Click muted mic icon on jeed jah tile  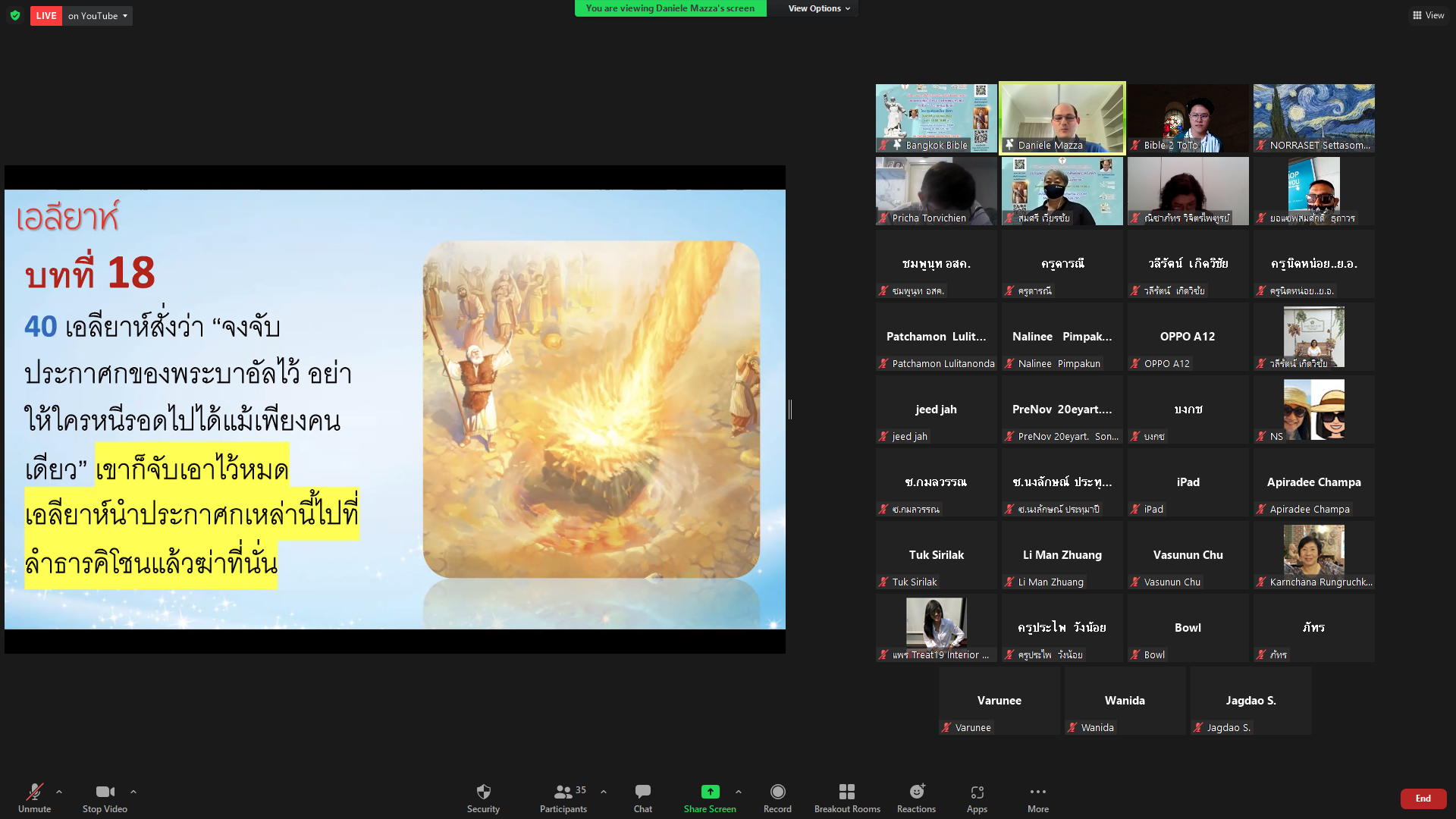tap(883, 436)
